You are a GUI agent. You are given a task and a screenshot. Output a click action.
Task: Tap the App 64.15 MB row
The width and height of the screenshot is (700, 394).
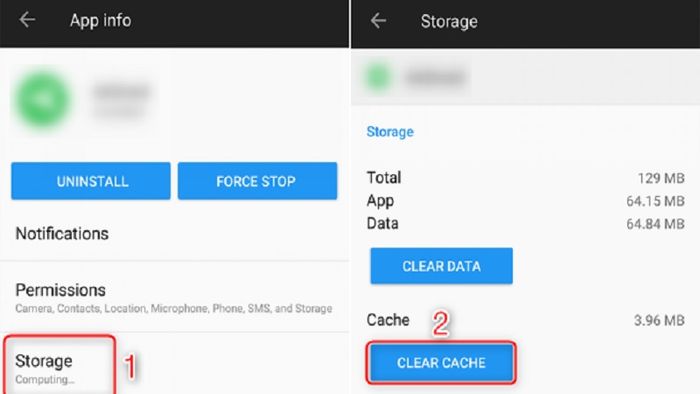(525, 201)
